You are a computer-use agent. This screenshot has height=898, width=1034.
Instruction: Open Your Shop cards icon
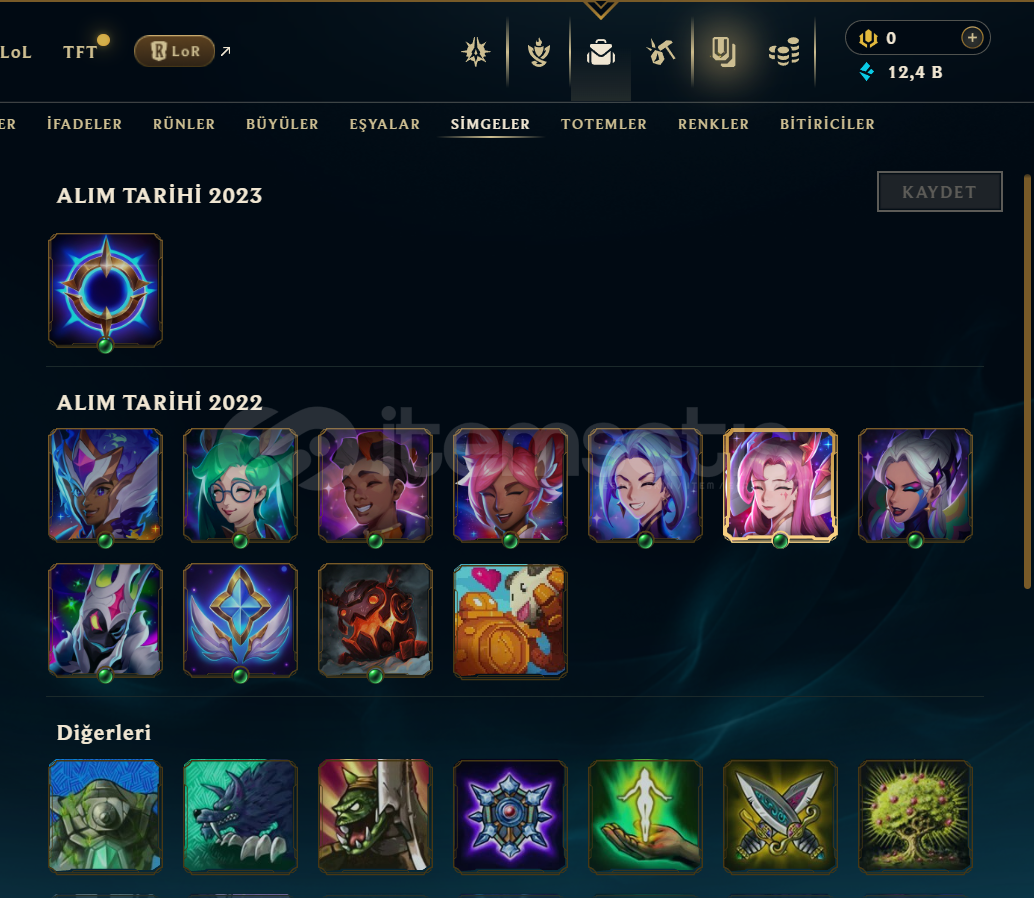click(x=723, y=51)
